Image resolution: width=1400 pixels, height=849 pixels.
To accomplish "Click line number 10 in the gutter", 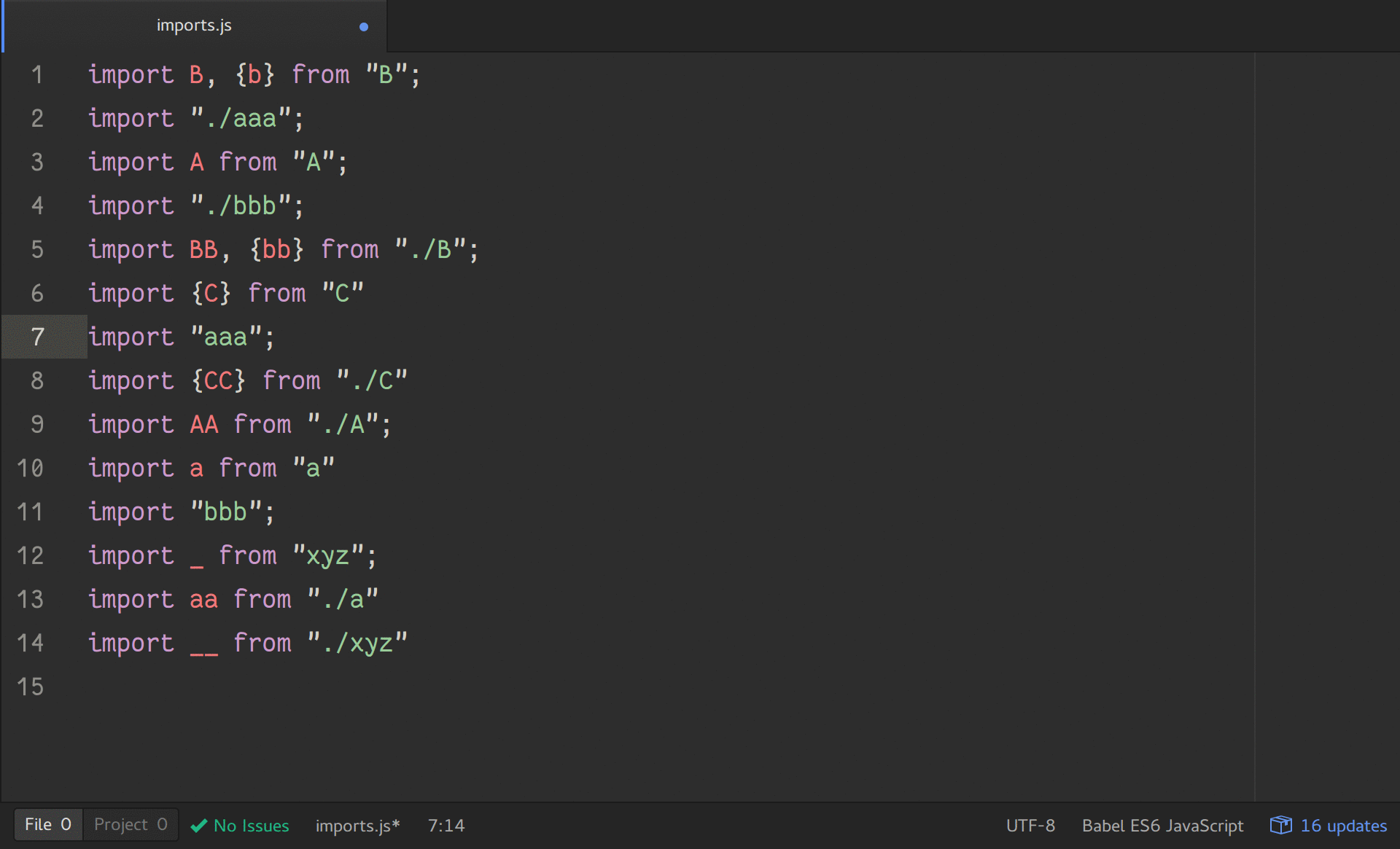I will click(x=31, y=469).
